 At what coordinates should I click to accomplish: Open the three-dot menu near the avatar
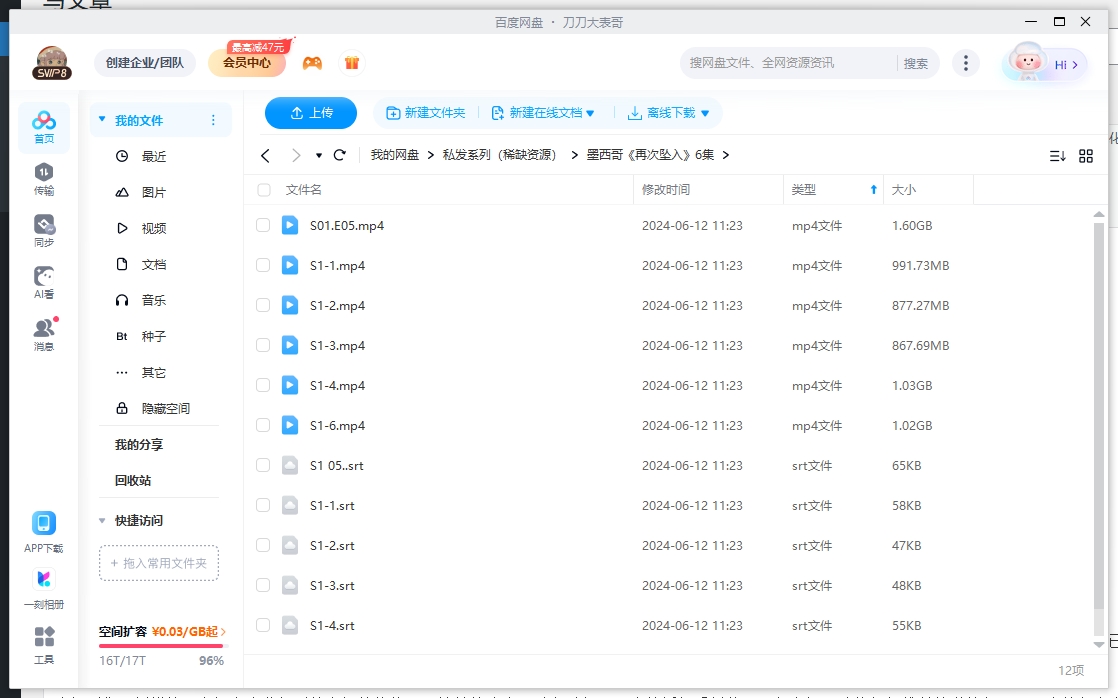pos(965,62)
